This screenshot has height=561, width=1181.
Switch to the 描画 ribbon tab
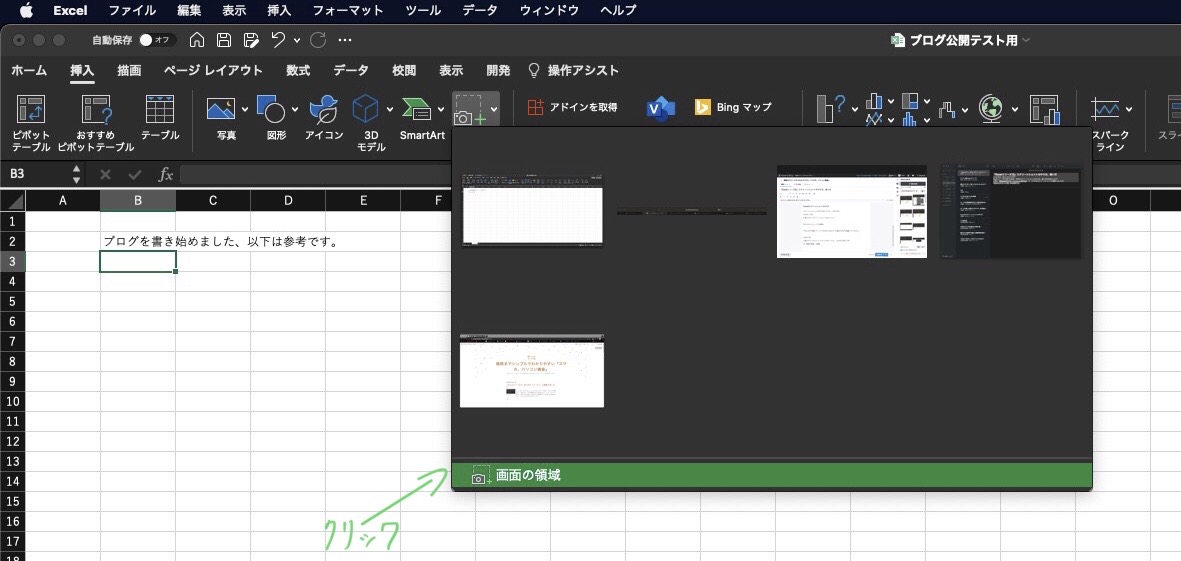(x=129, y=71)
